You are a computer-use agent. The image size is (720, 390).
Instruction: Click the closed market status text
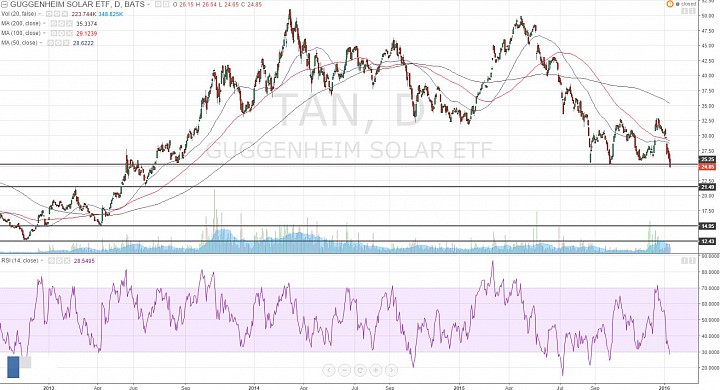tap(688, 4)
